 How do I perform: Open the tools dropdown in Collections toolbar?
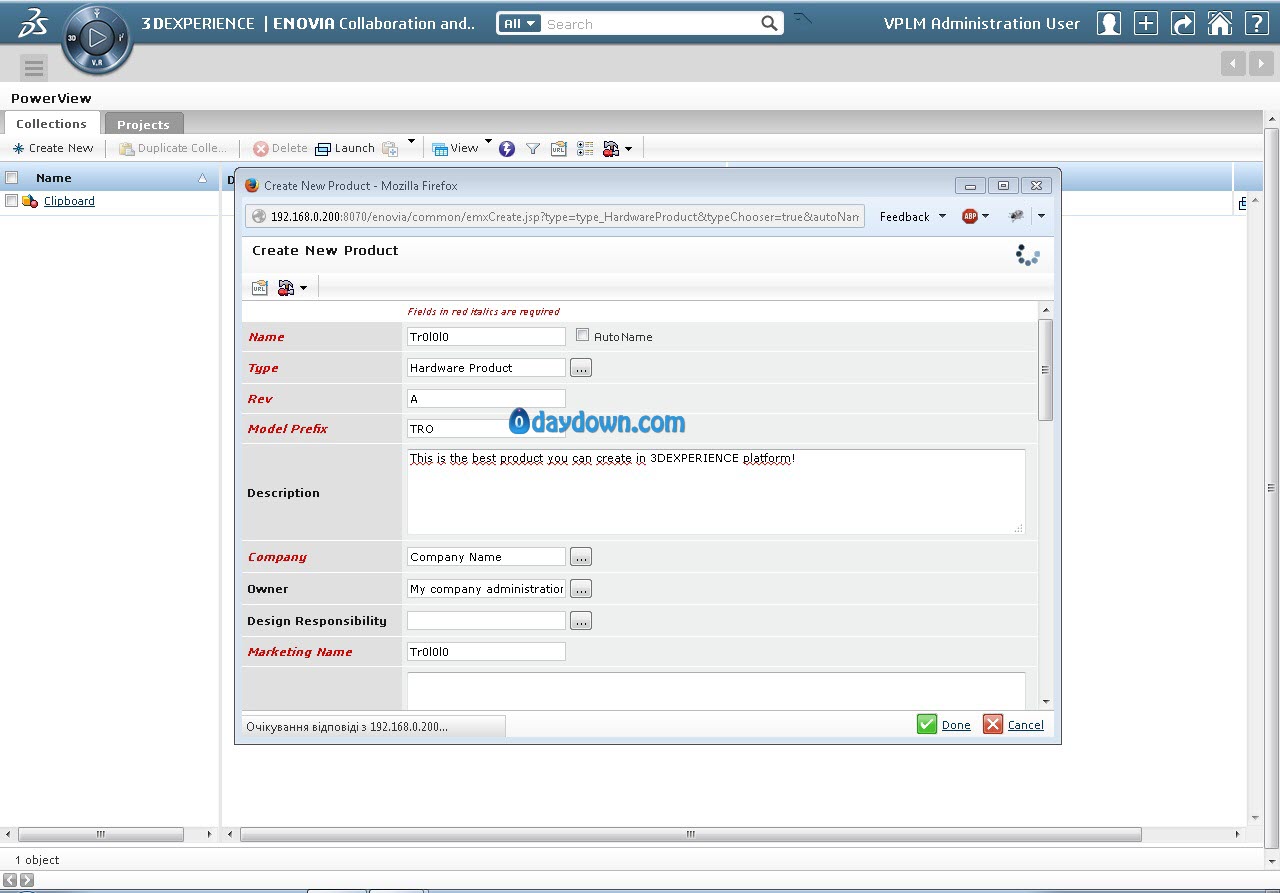click(x=617, y=149)
